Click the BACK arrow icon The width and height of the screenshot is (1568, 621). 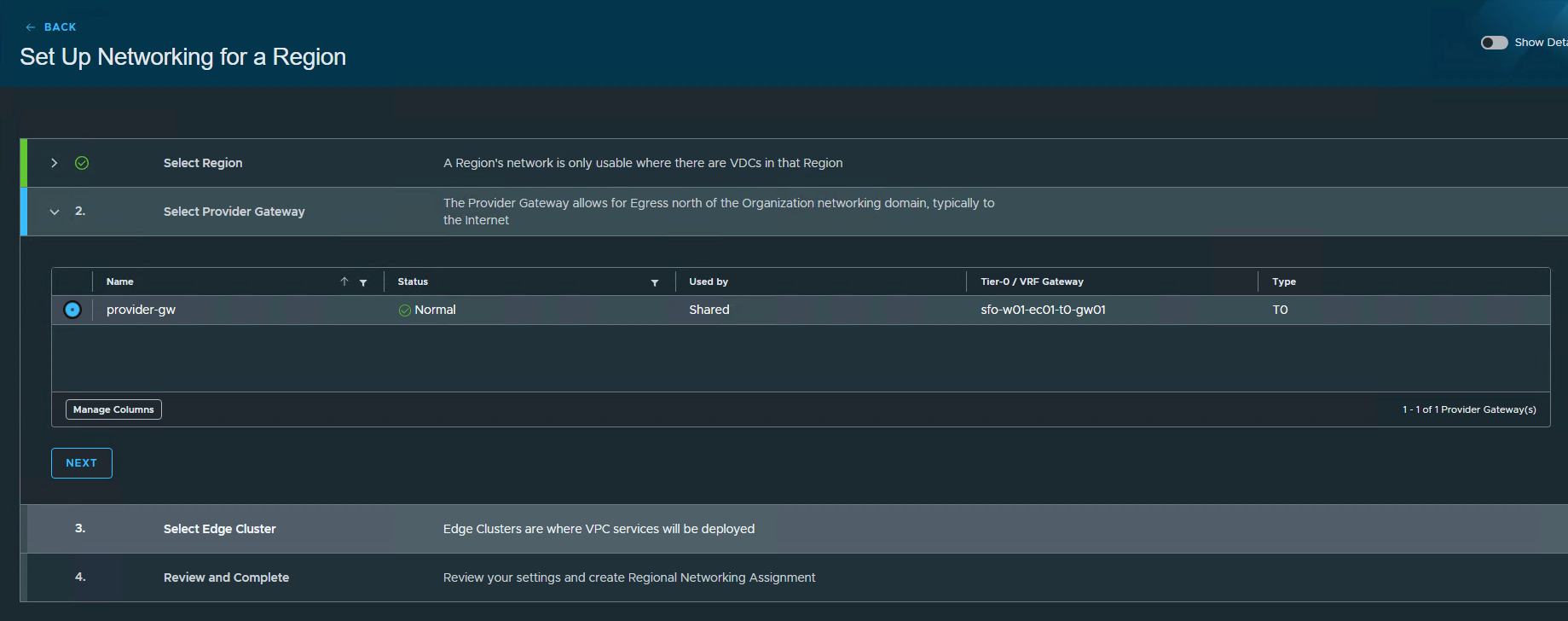(x=31, y=27)
